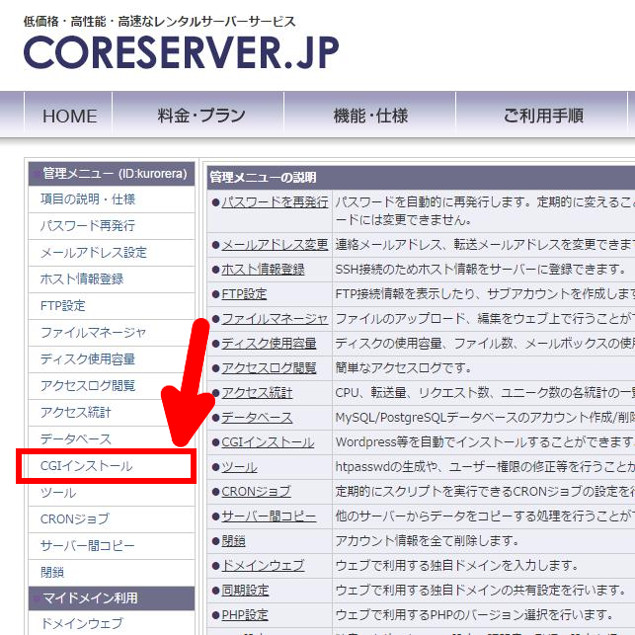Click the ドメインウェブ table link
This screenshot has width=635, height=635.
(x=263, y=565)
